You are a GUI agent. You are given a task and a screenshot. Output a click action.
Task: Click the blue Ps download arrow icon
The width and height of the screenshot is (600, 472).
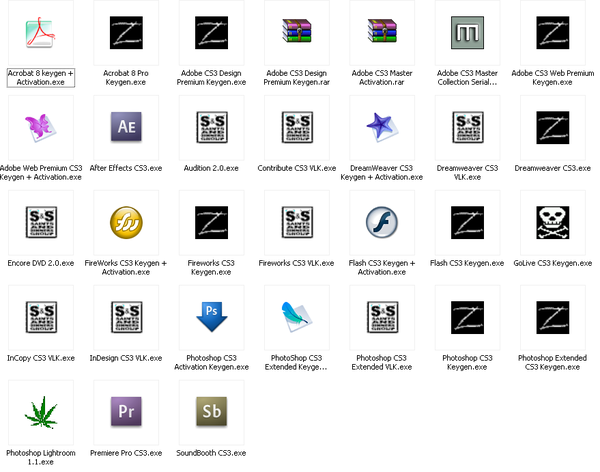tap(212, 317)
